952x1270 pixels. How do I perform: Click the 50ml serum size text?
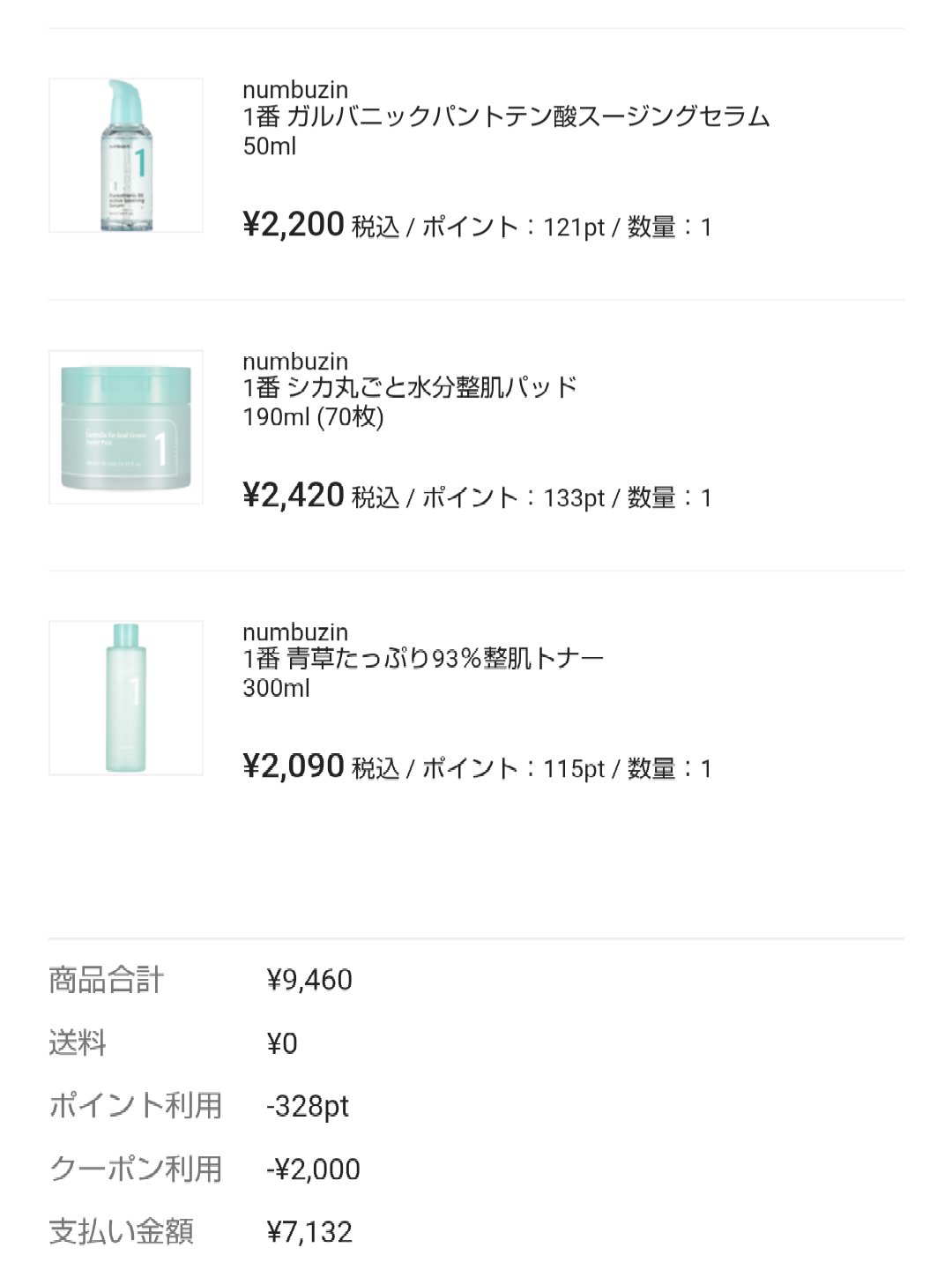[270, 146]
